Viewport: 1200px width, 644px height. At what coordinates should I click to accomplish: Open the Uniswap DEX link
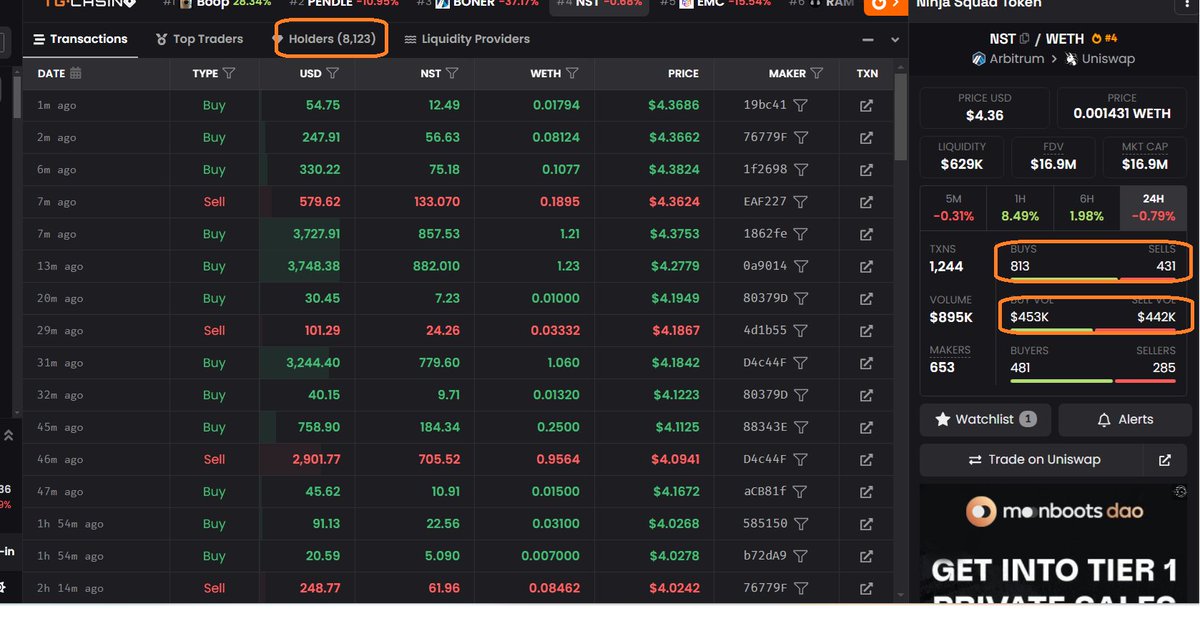(x=1101, y=59)
